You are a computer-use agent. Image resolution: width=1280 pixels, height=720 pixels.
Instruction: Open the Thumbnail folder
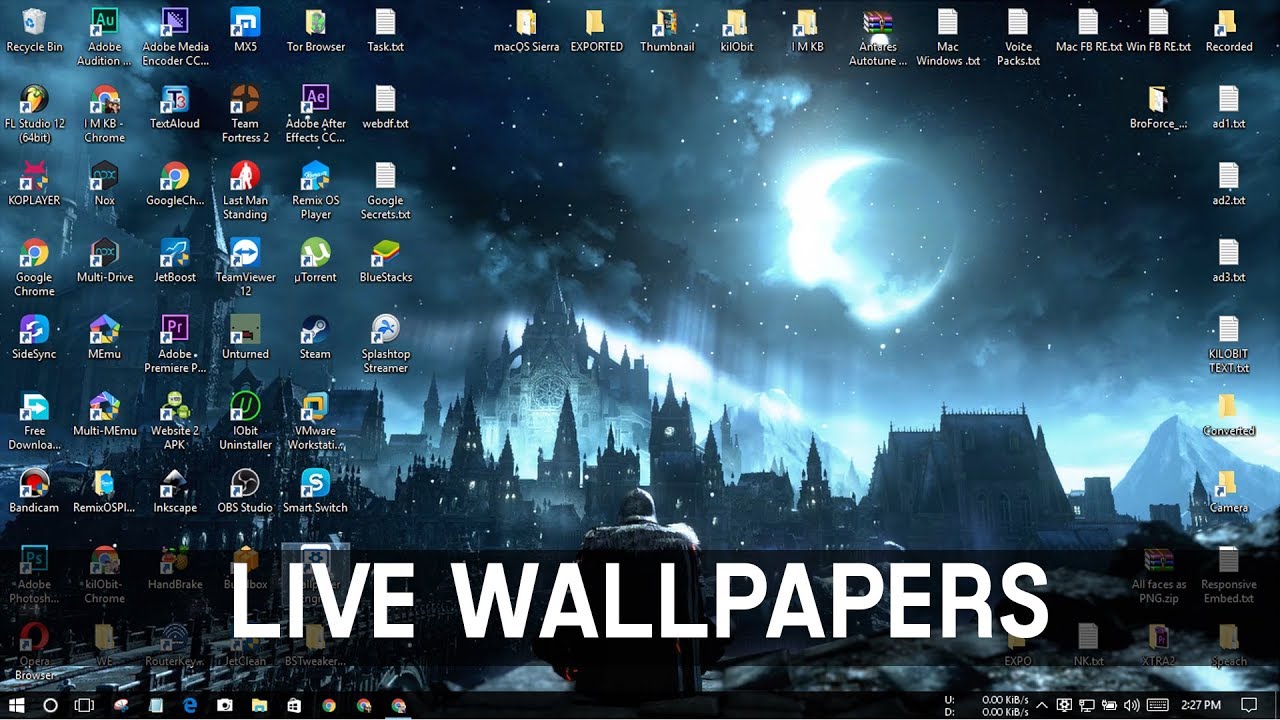pos(666,30)
